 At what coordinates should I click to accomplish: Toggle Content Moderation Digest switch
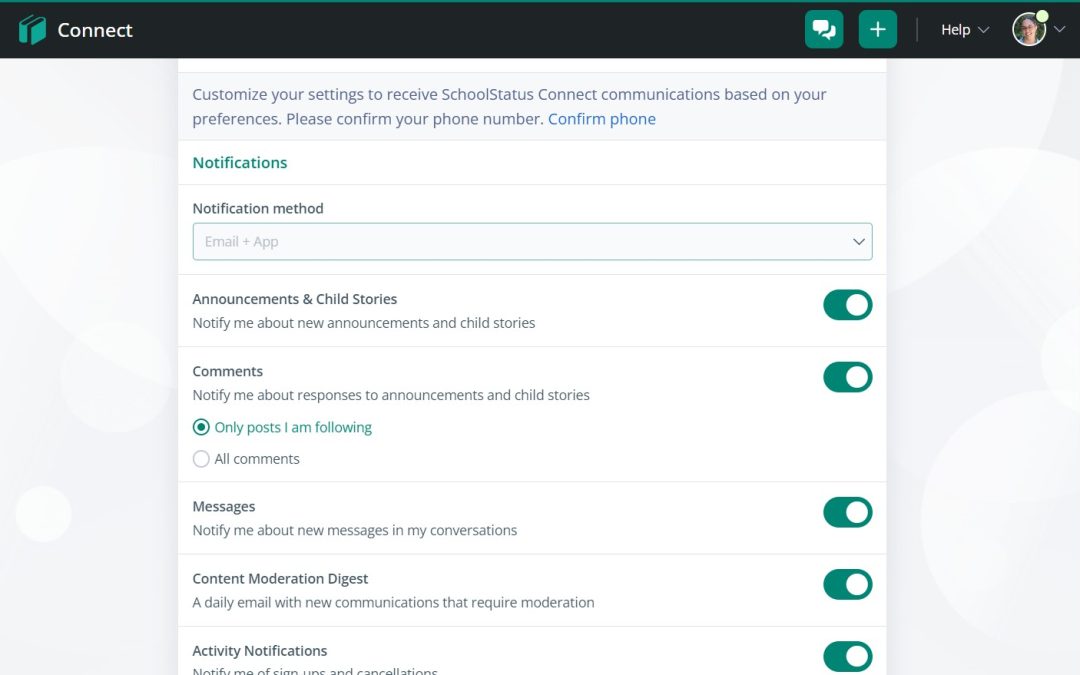(847, 584)
